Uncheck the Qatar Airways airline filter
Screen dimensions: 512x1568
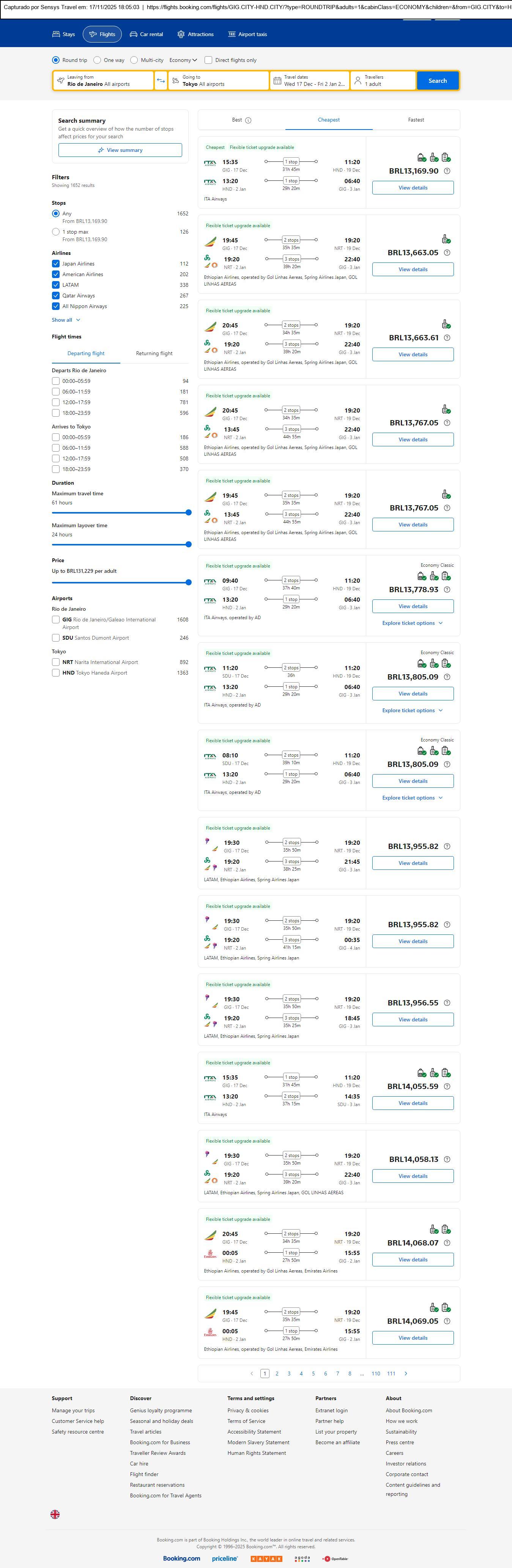pos(56,296)
